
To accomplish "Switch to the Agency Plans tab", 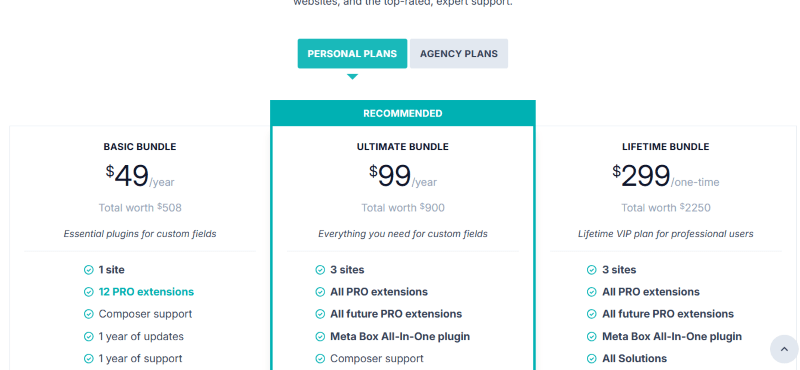I will 459,54.
